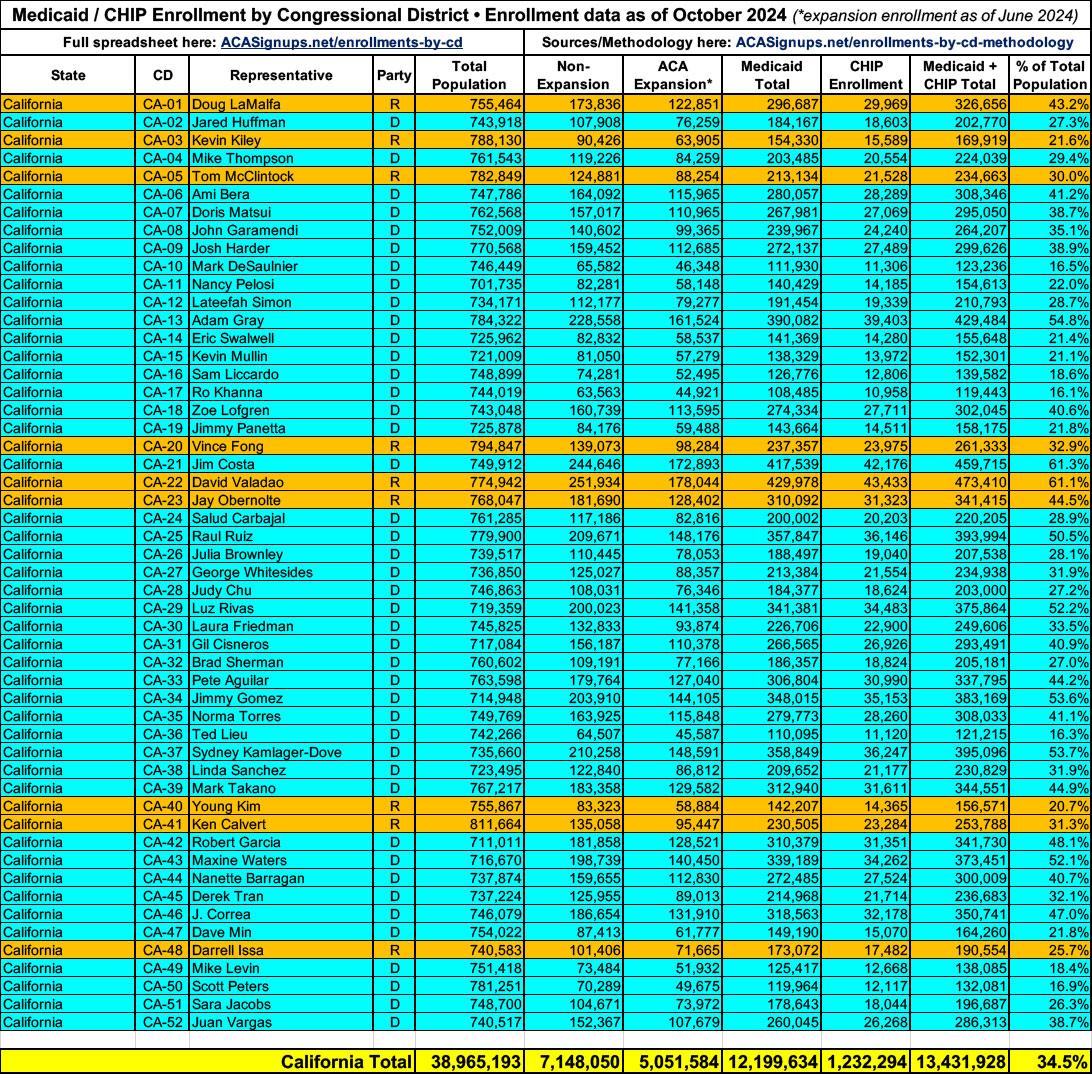The image size is (1092, 1074).
Task: Click the CHIP Enrollment column header
Action: pyautogui.click(x=866, y=76)
